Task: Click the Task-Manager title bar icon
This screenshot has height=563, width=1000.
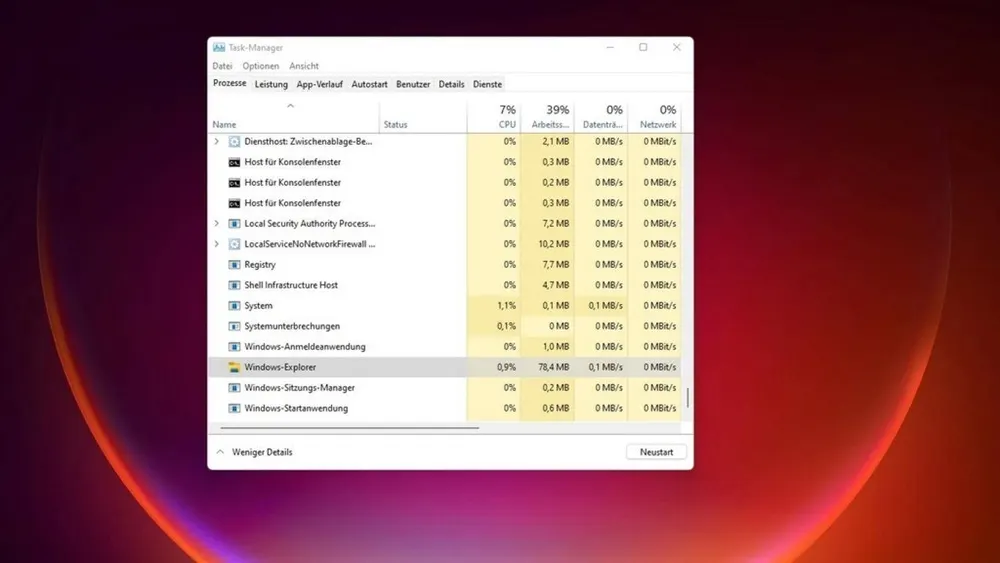Action: (x=218, y=47)
